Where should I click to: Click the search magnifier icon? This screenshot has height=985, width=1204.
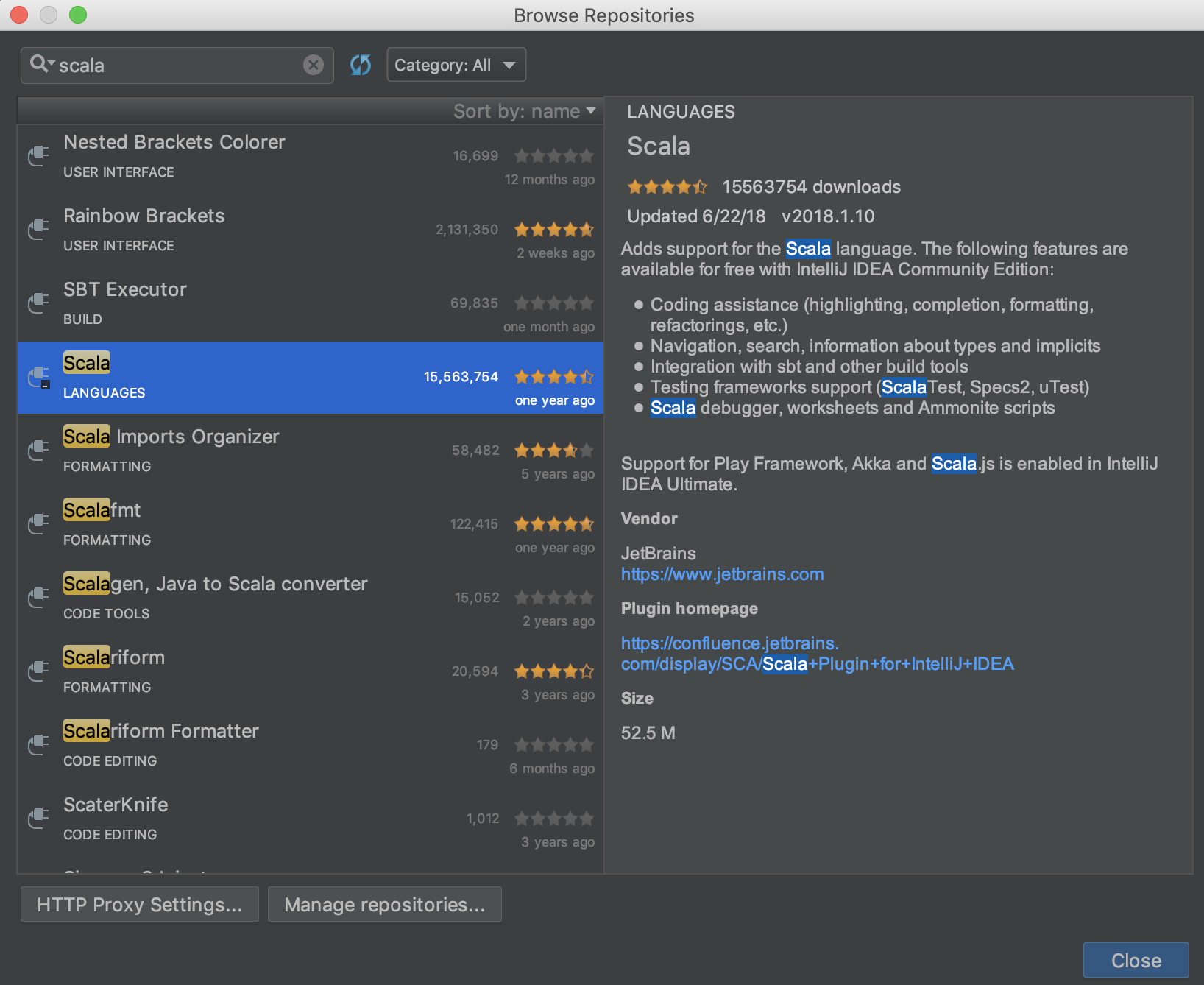pyautogui.click(x=41, y=65)
